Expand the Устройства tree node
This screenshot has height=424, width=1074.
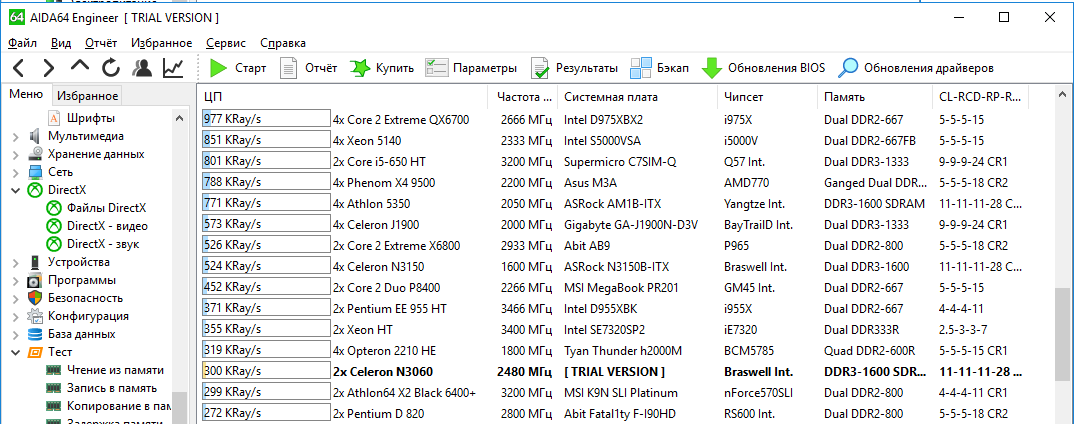coord(16,262)
